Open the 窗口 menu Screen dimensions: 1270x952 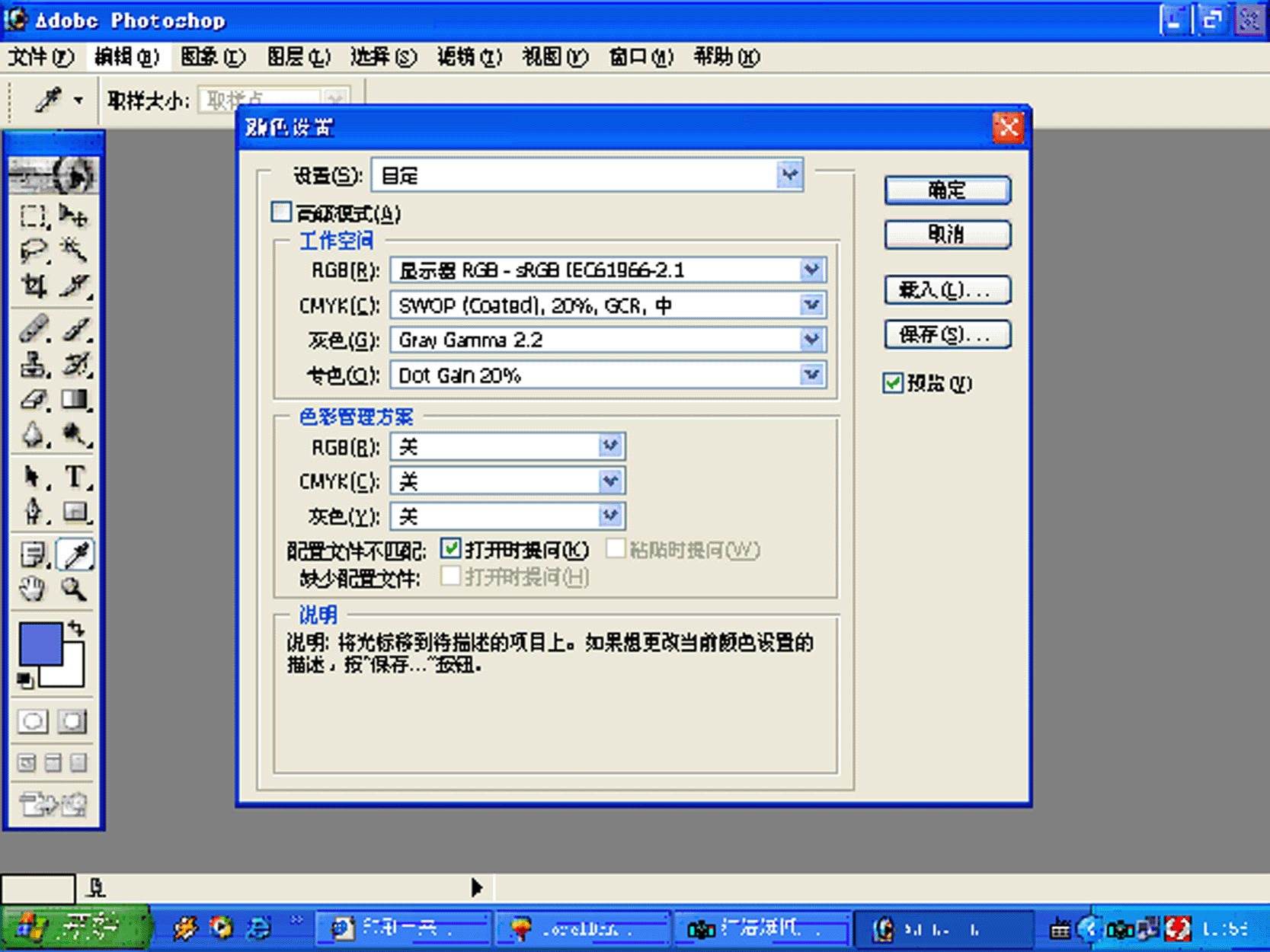click(x=641, y=57)
